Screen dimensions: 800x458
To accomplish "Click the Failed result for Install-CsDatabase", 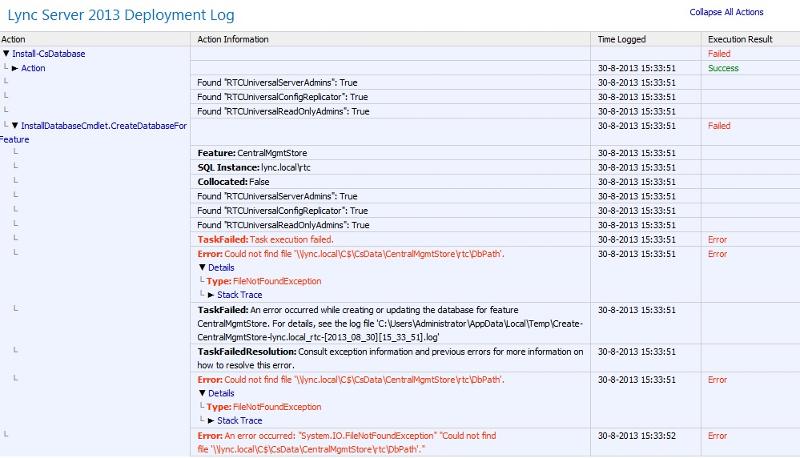I will click(x=719, y=54).
